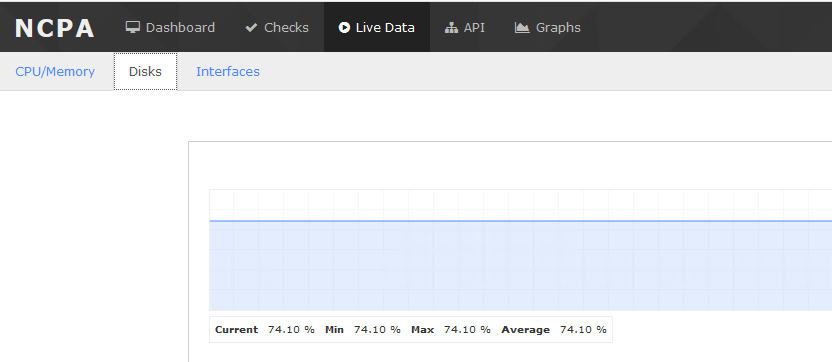Switch to the Interfaces tab
This screenshot has width=832, height=362.
(228, 72)
